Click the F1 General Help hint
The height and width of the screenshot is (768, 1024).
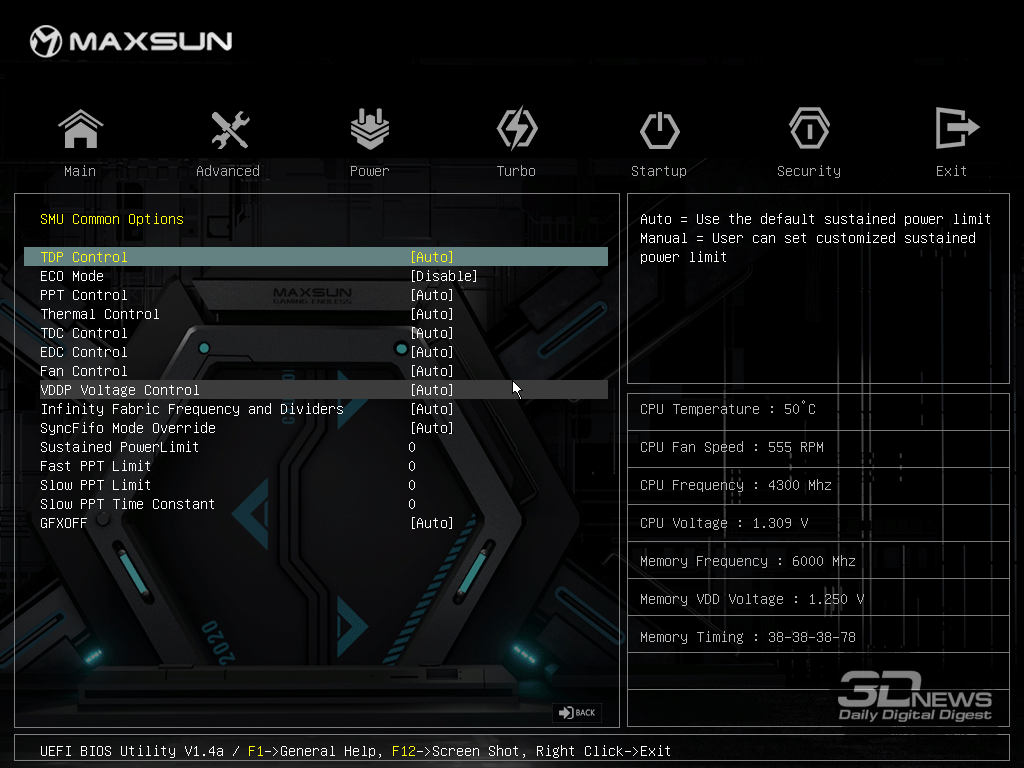coord(312,751)
